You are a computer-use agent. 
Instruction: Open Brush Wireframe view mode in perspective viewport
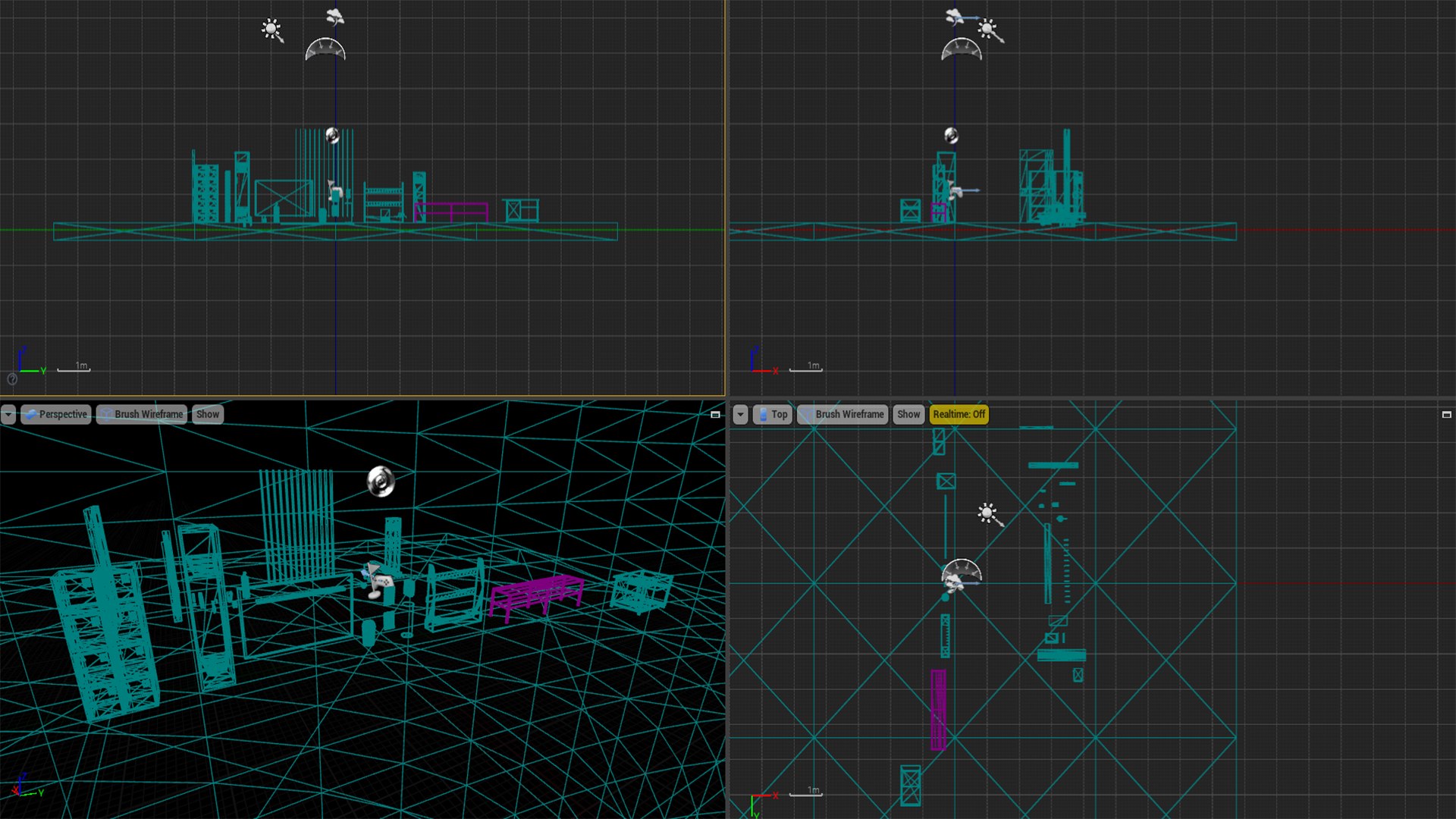[x=142, y=414]
